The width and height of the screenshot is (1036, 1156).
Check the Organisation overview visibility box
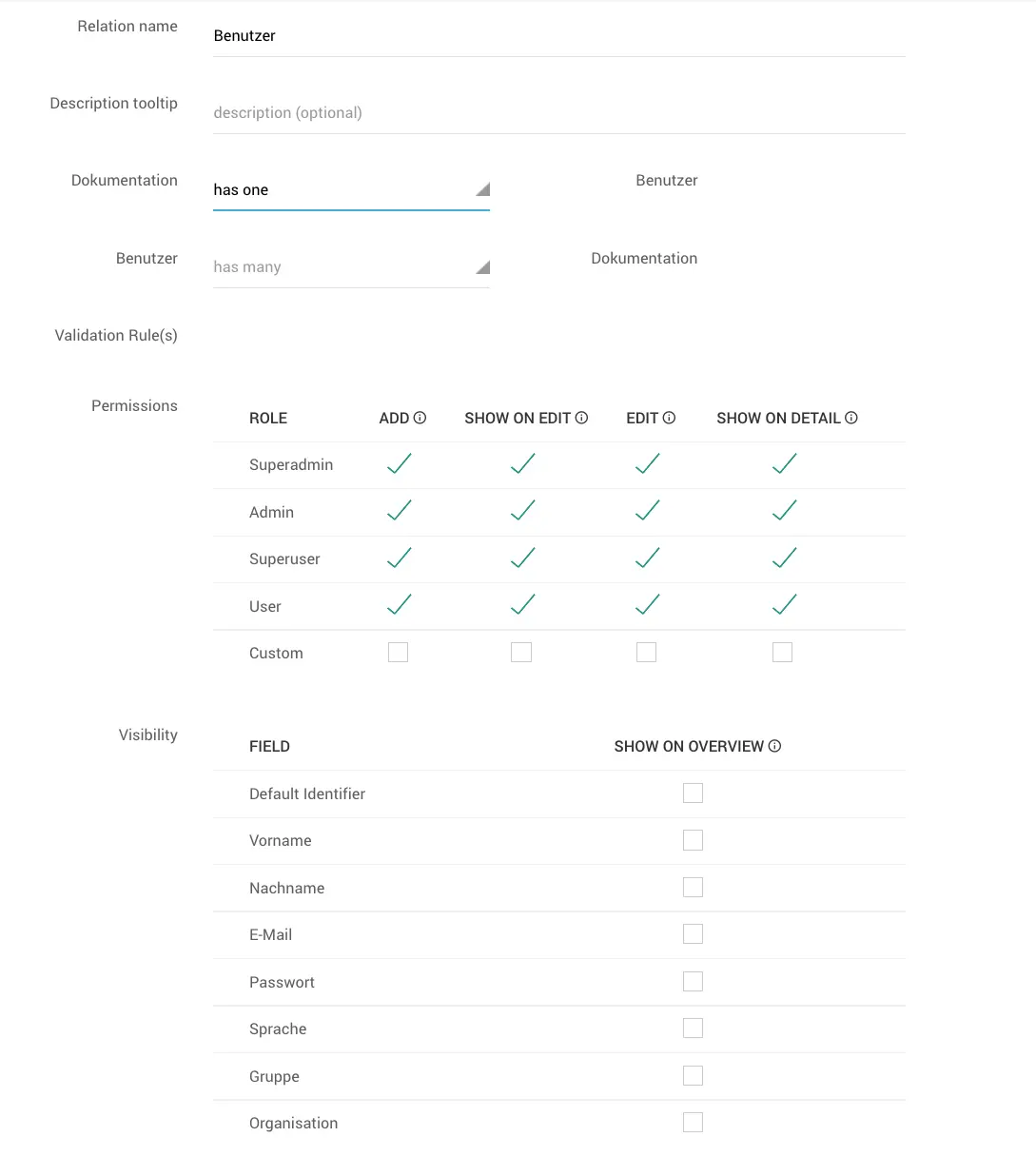click(693, 1123)
